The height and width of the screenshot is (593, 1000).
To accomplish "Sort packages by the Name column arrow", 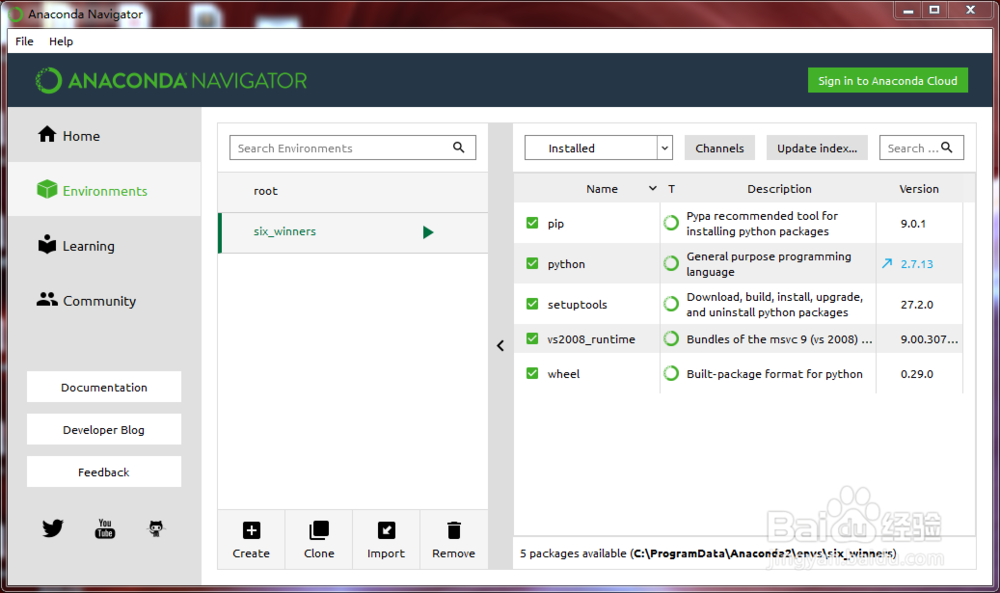I will pos(652,188).
